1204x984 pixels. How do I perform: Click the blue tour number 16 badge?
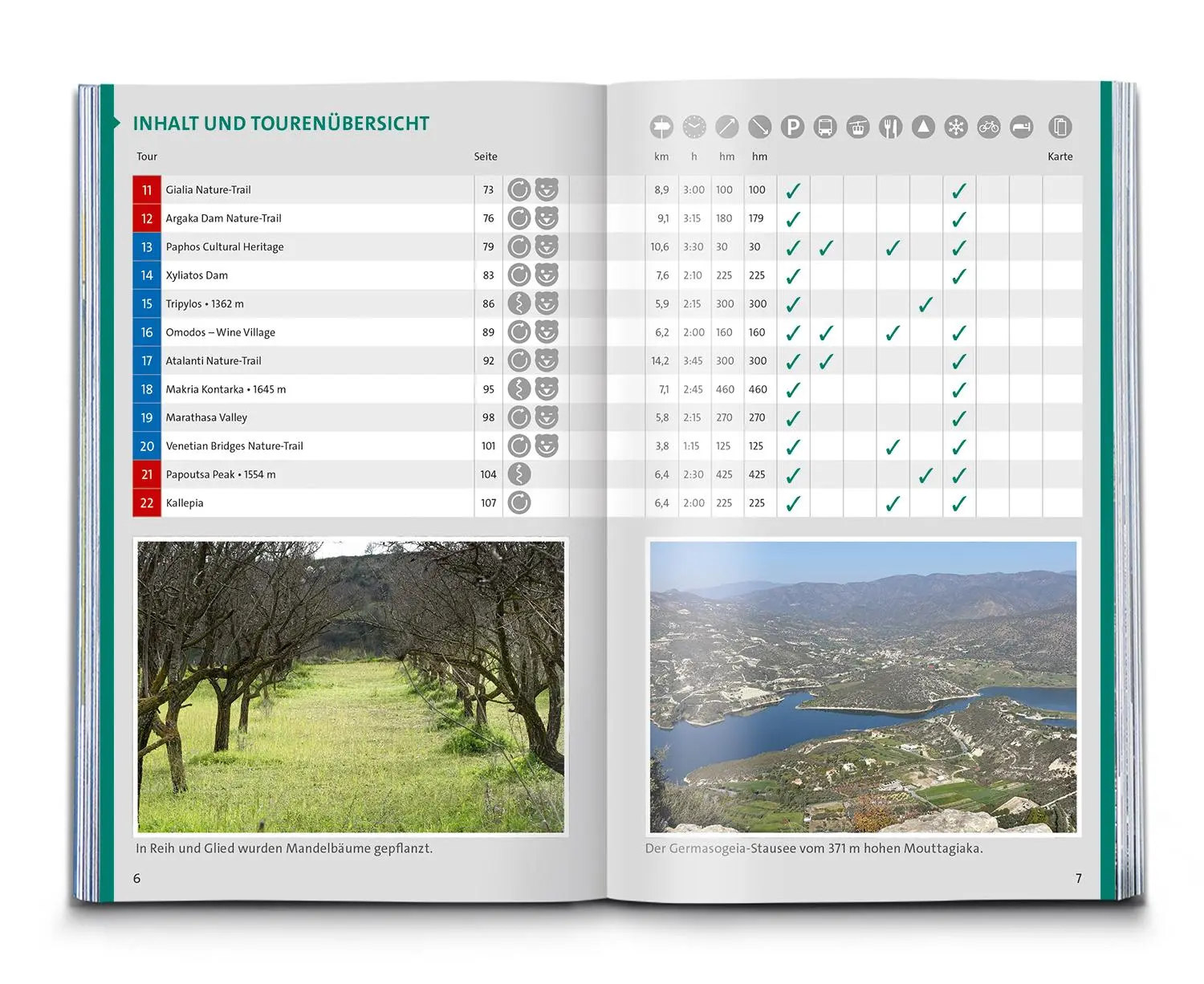point(147,332)
